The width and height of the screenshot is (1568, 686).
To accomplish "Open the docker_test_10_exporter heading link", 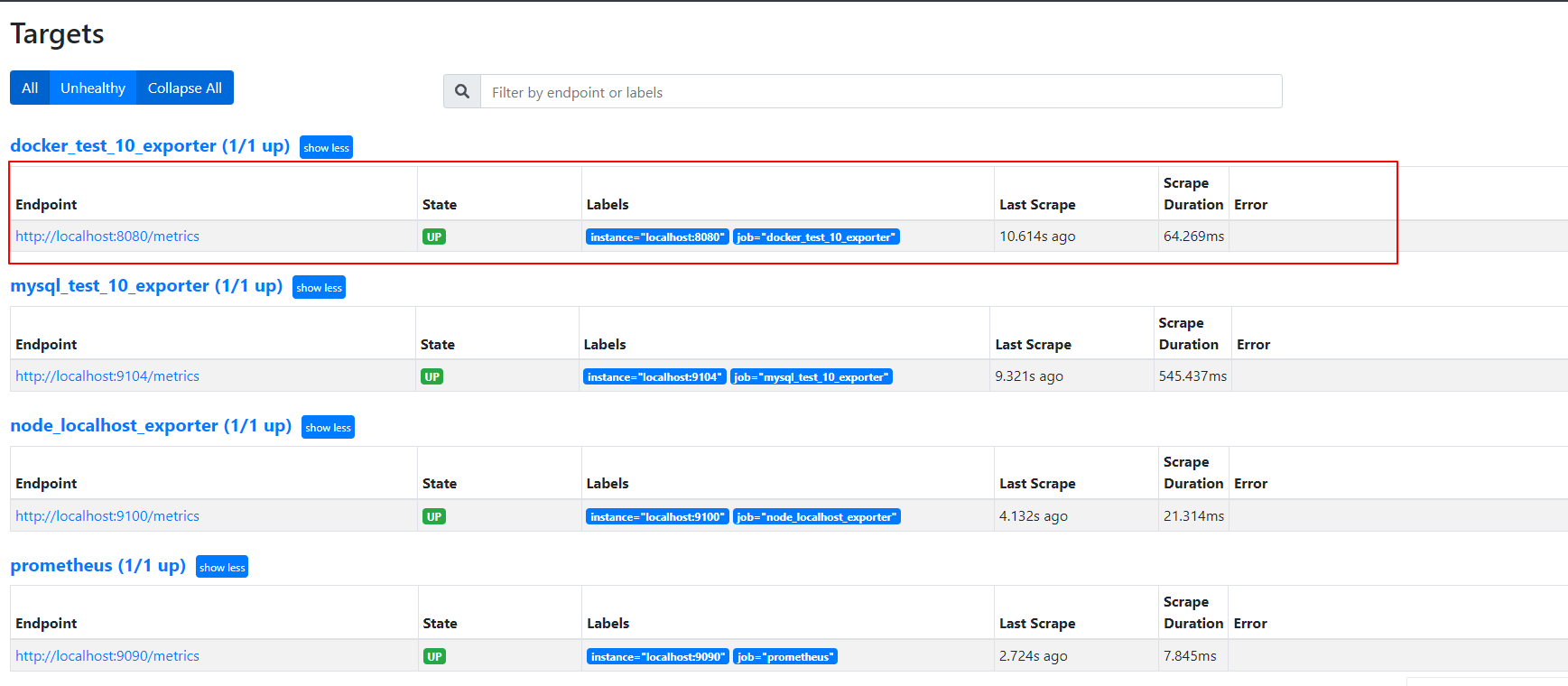I will (x=150, y=145).
